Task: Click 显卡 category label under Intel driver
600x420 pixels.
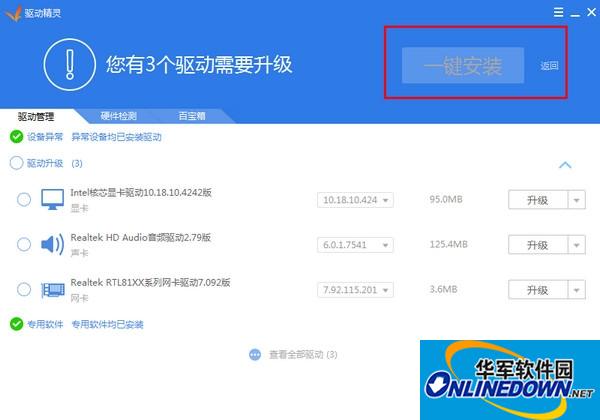Action: tap(79, 208)
